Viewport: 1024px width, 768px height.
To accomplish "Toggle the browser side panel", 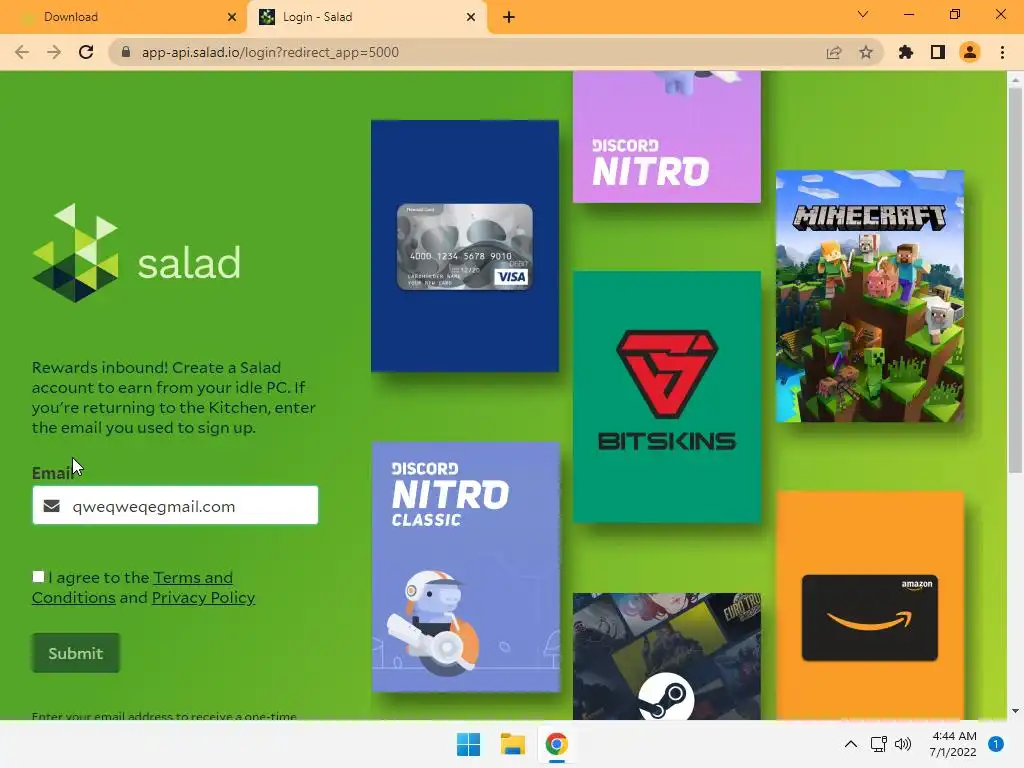I will [938, 52].
